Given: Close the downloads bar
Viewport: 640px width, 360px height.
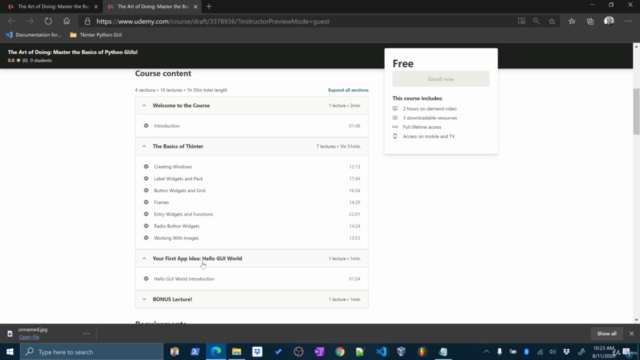Looking at the screenshot, I should tap(631, 333).
